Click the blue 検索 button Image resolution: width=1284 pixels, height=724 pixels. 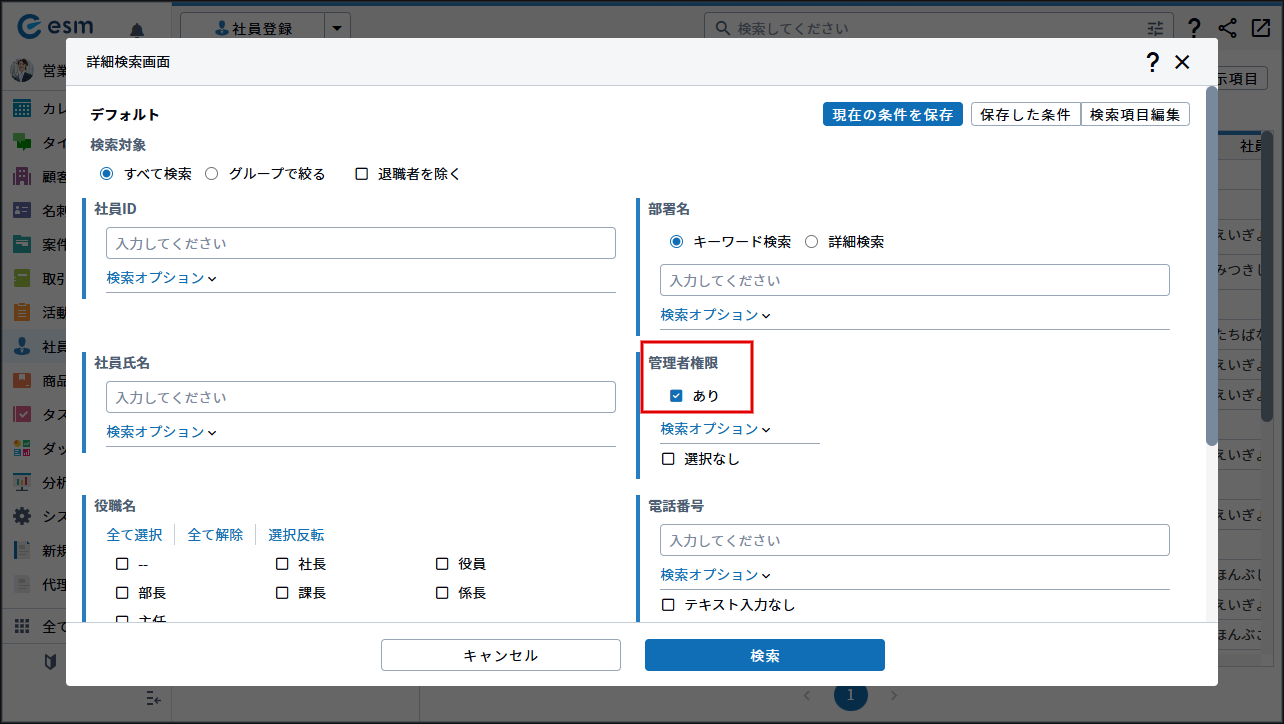[764, 656]
